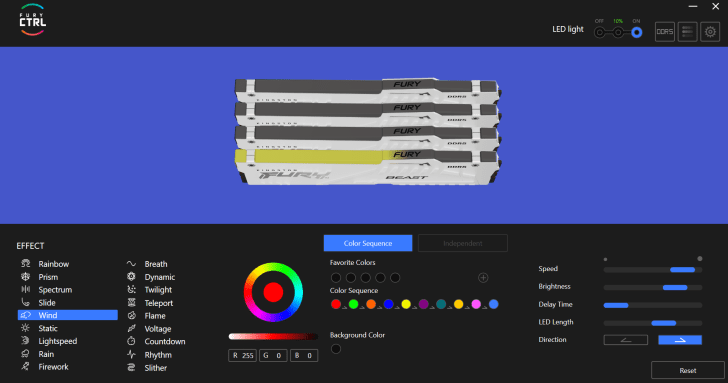This screenshot has height=383, width=728.
Task: Select red color in Color Sequence
Action: (x=336, y=304)
